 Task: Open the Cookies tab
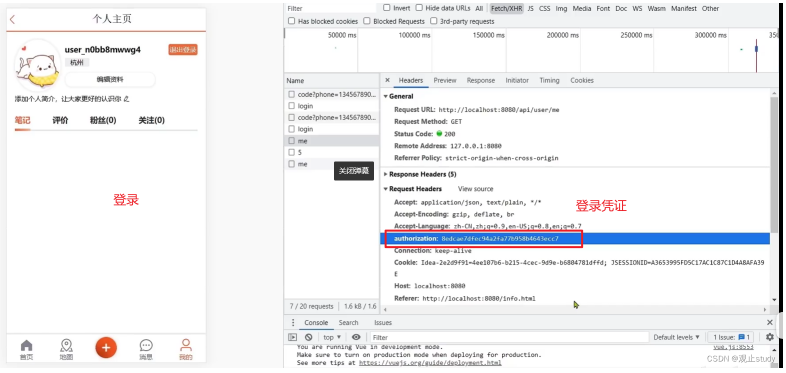581,80
